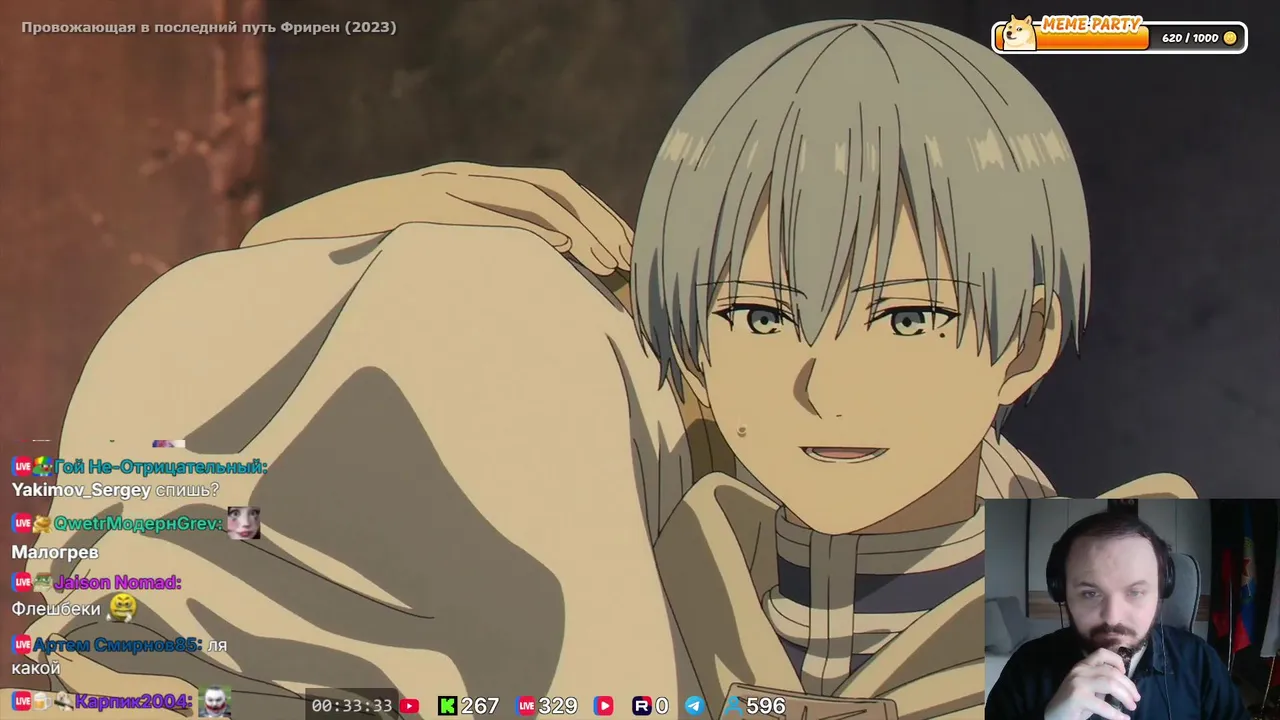This screenshot has height=720, width=1280.
Task: Click username Гой Не-Отрицательный in chat
Action: click(161, 467)
